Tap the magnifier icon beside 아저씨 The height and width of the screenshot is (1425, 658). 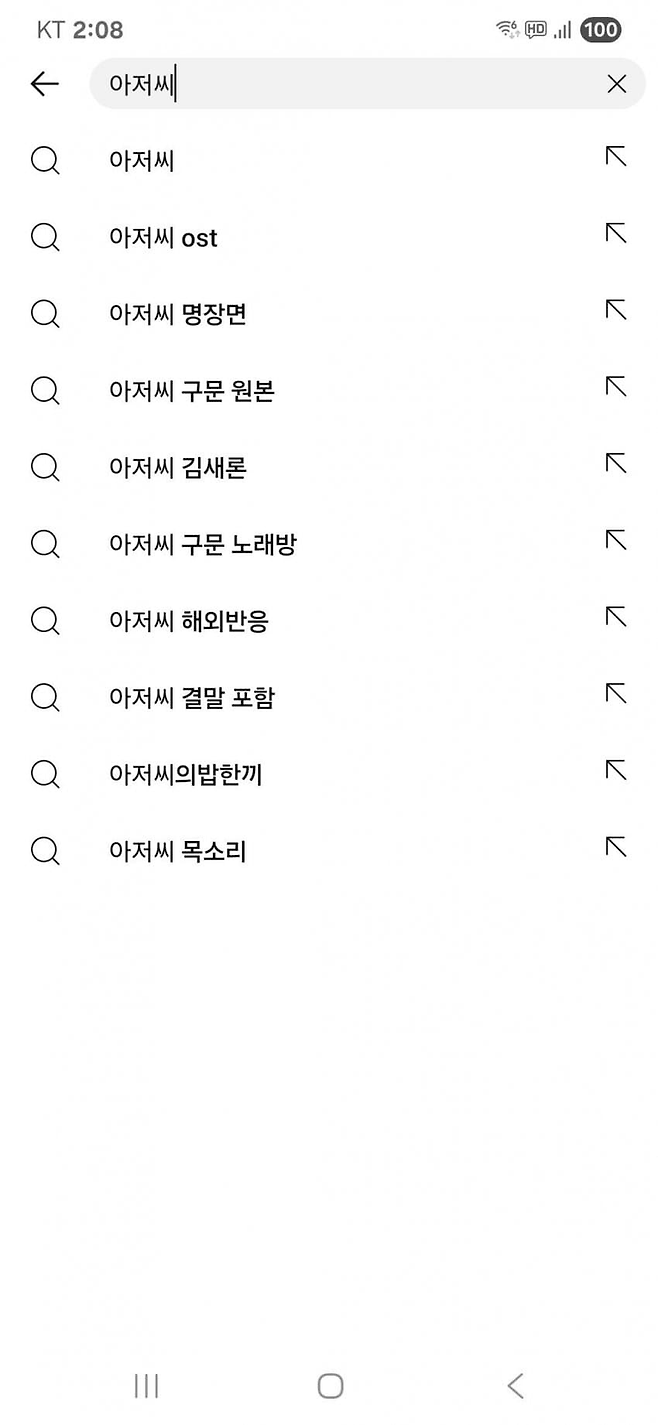point(45,160)
